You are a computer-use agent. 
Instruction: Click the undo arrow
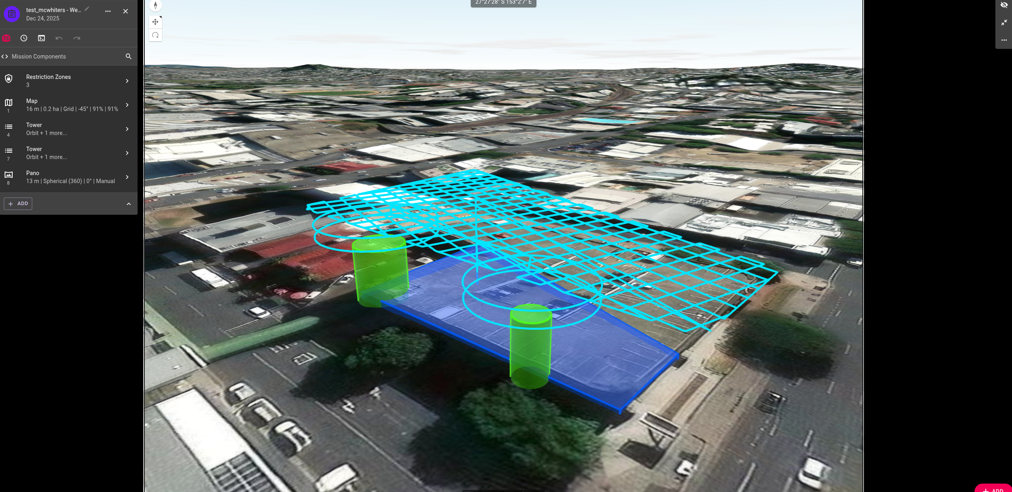[x=59, y=38]
